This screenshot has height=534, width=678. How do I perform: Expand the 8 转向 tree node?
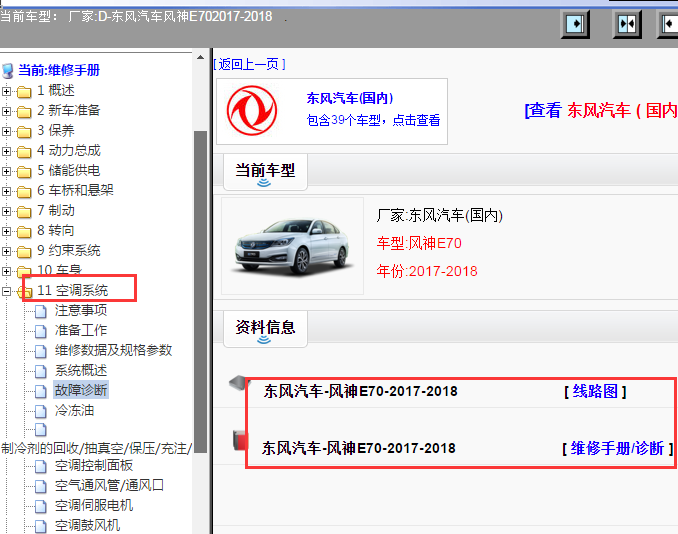tap(6, 231)
